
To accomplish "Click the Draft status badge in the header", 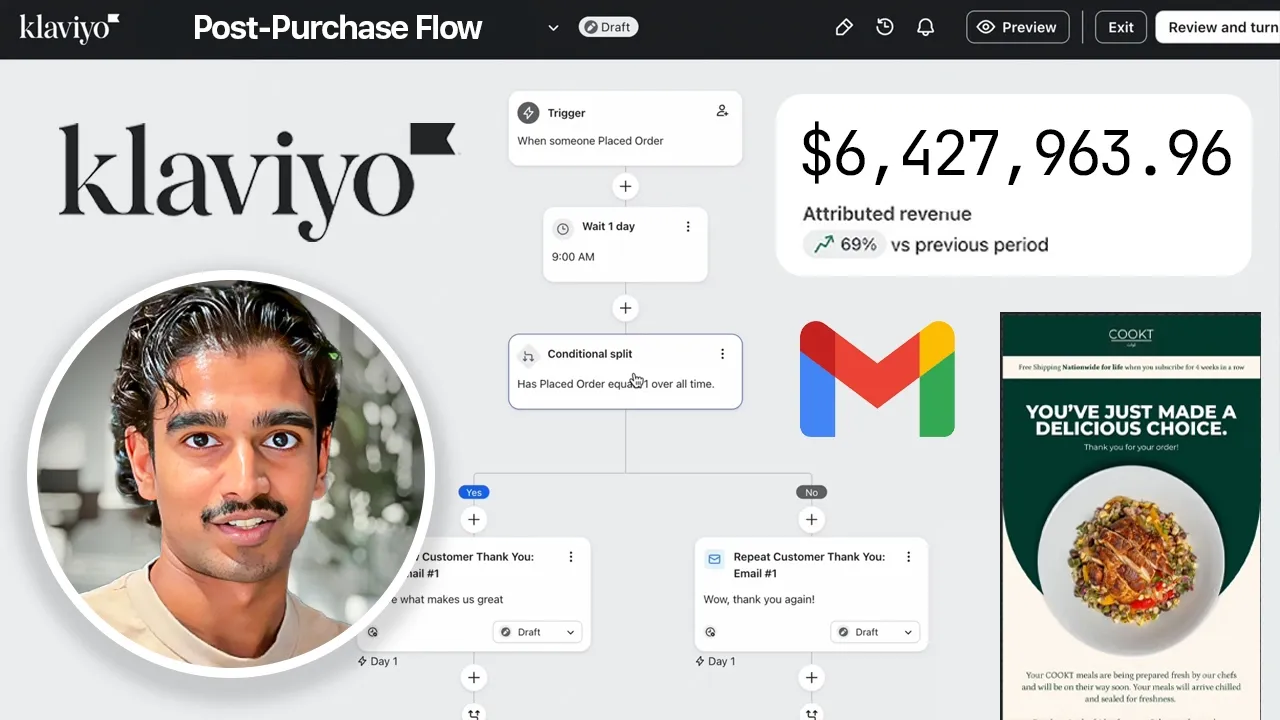I will tap(608, 27).
